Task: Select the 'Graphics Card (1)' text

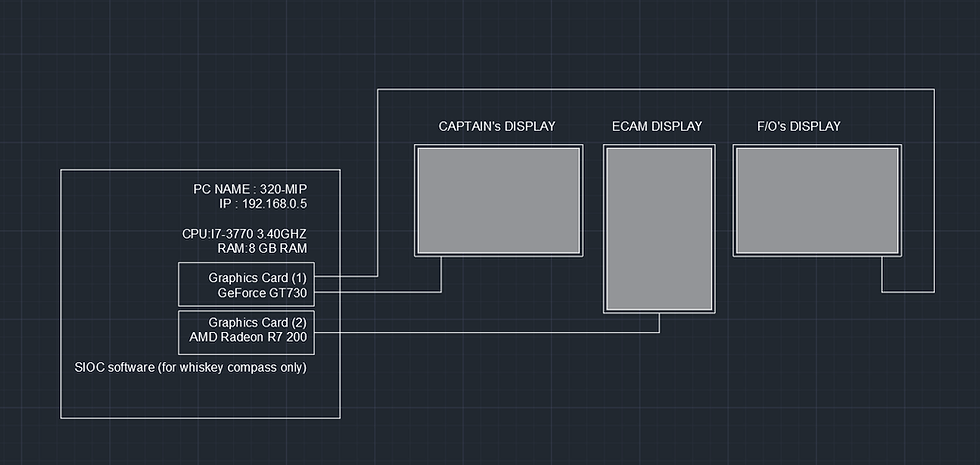Action: coord(258,278)
